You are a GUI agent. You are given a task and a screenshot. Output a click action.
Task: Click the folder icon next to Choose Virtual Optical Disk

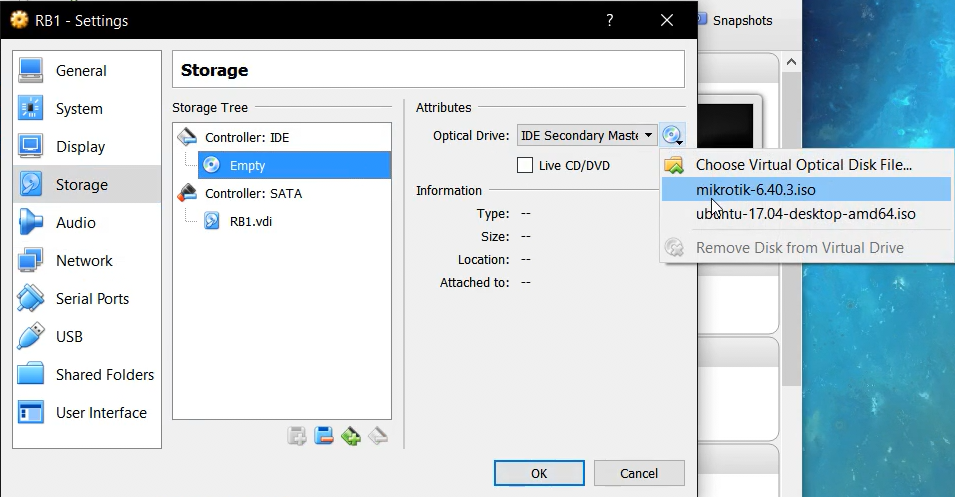(x=674, y=164)
